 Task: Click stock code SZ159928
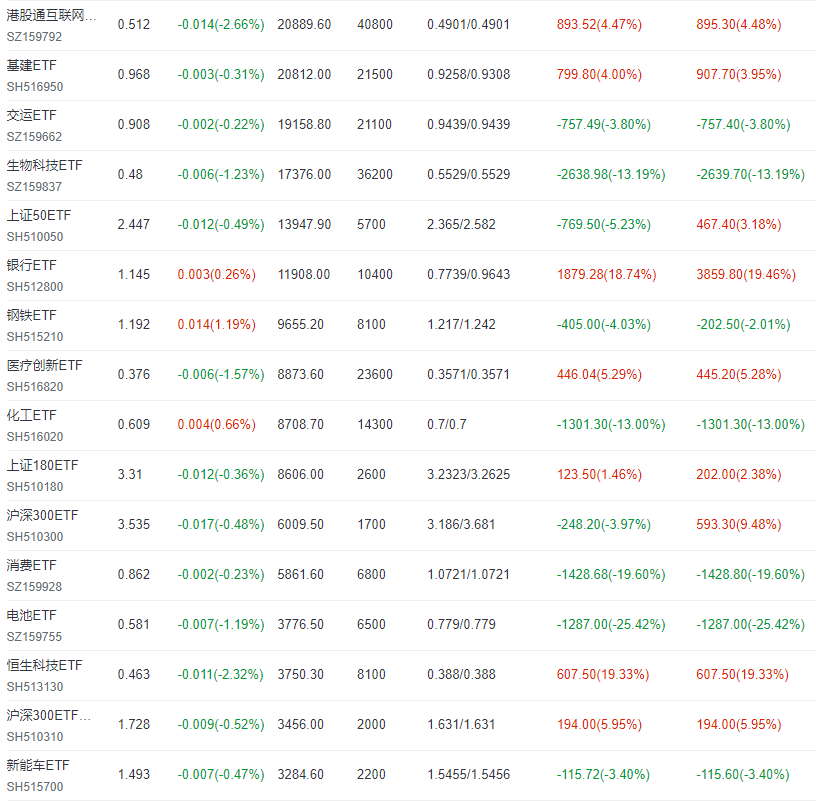tap(34, 587)
